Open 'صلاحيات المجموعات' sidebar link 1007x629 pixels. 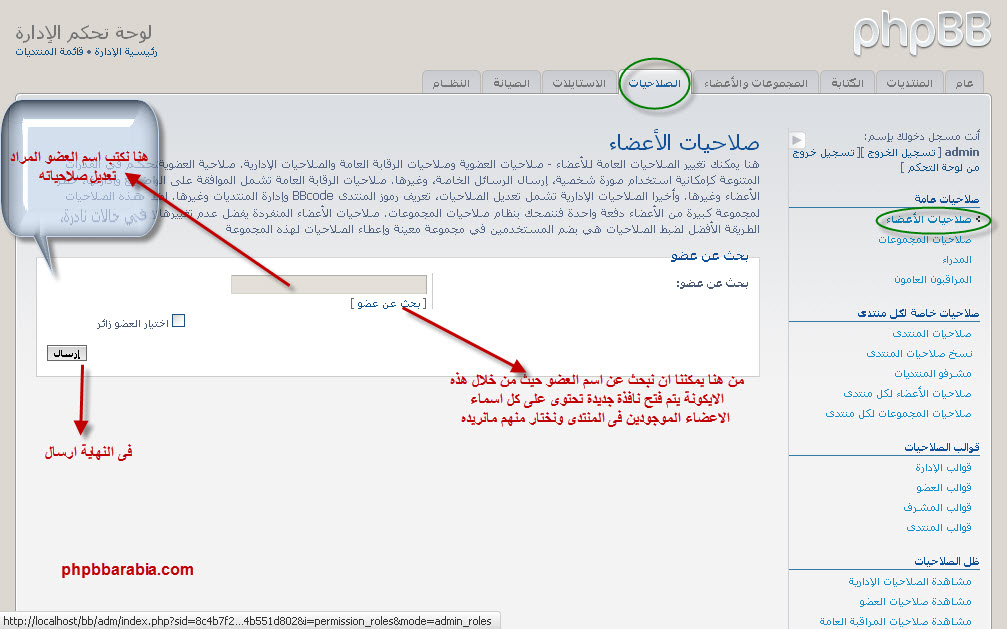[925, 240]
